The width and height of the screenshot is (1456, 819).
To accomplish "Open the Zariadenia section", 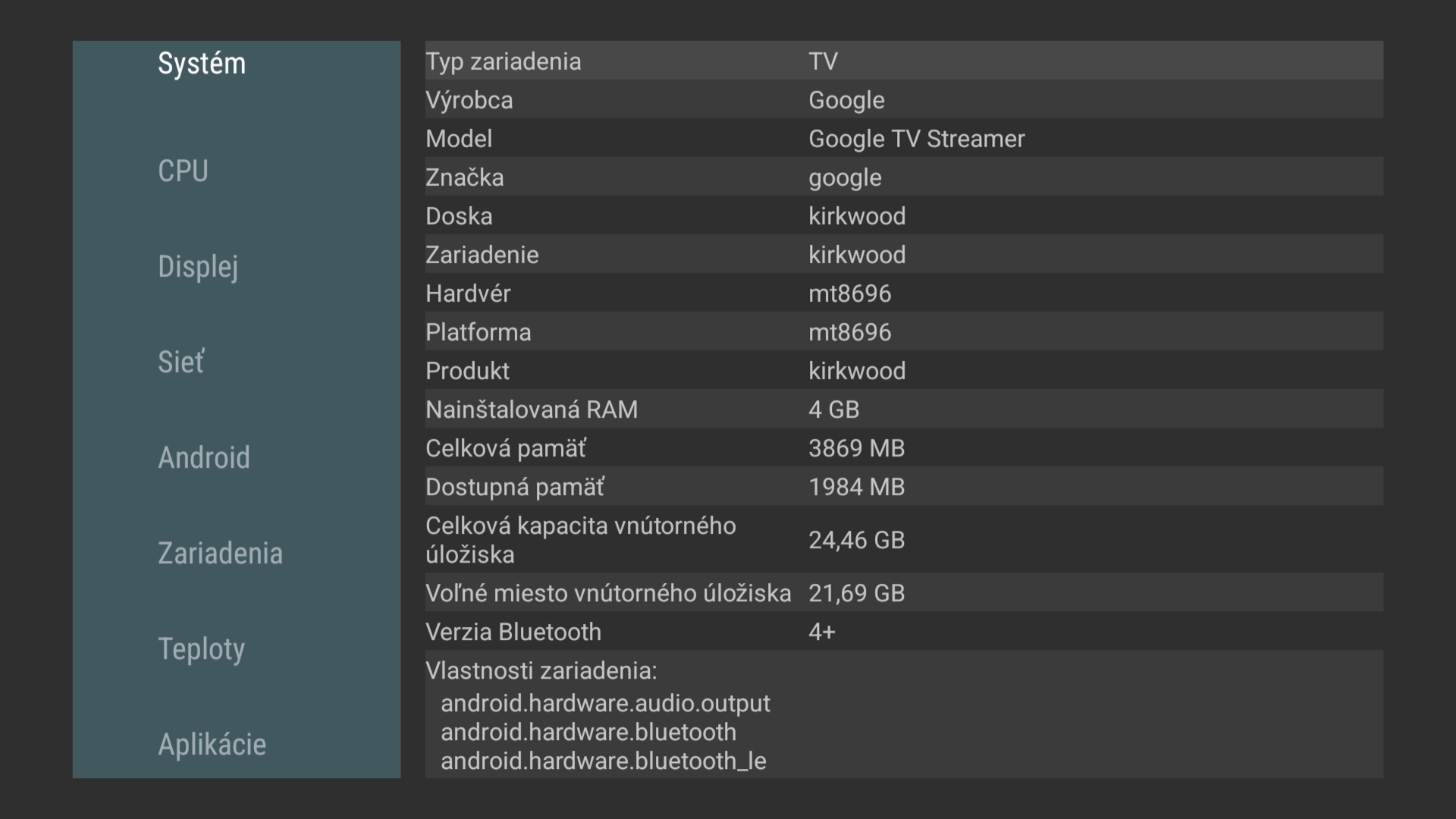I will click(220, 554).
